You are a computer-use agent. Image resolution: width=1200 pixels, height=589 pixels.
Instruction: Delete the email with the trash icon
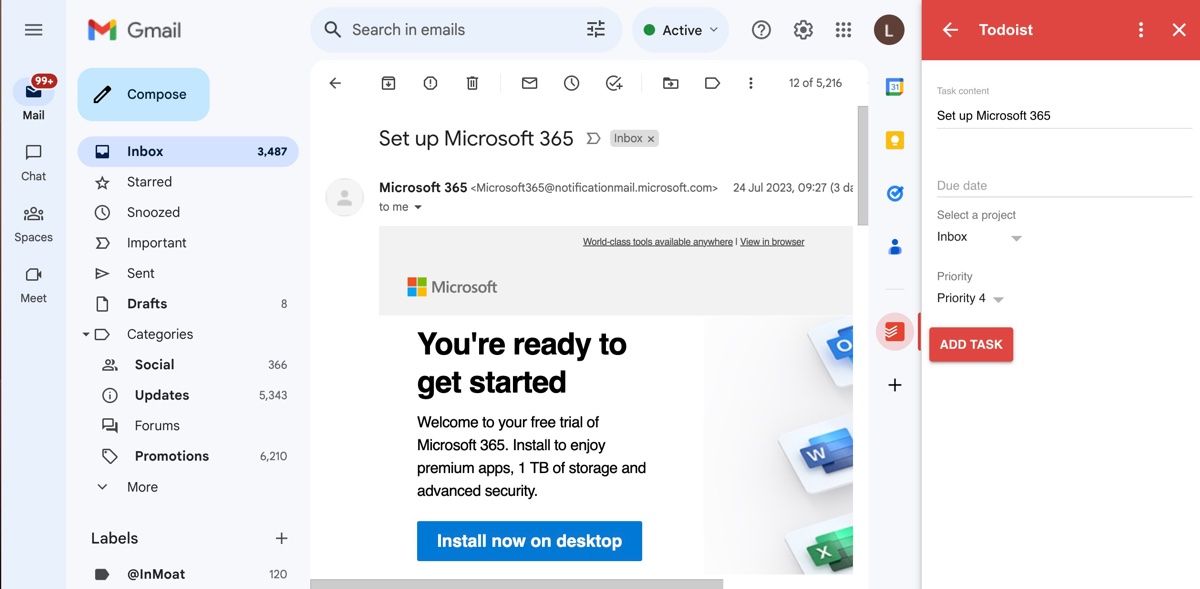click(472, 83)
